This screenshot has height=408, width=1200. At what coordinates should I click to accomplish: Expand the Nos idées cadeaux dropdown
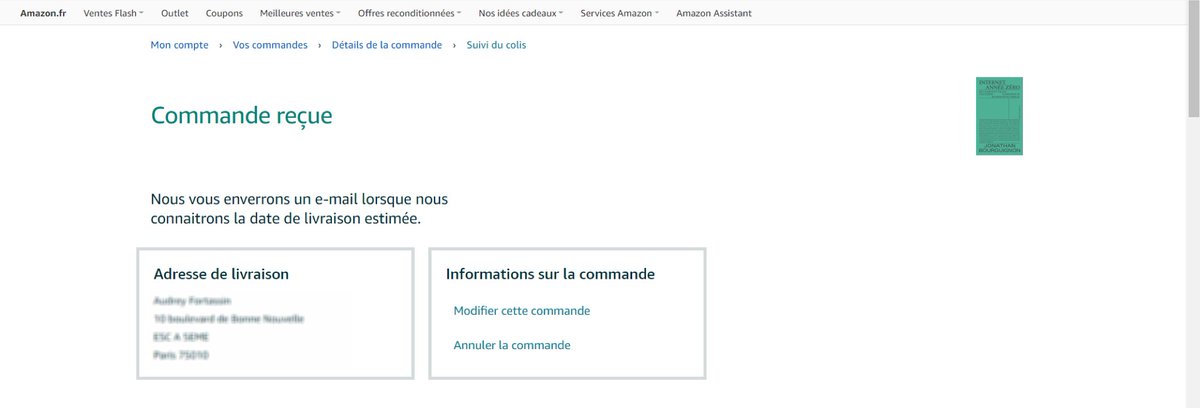(521, 14)
